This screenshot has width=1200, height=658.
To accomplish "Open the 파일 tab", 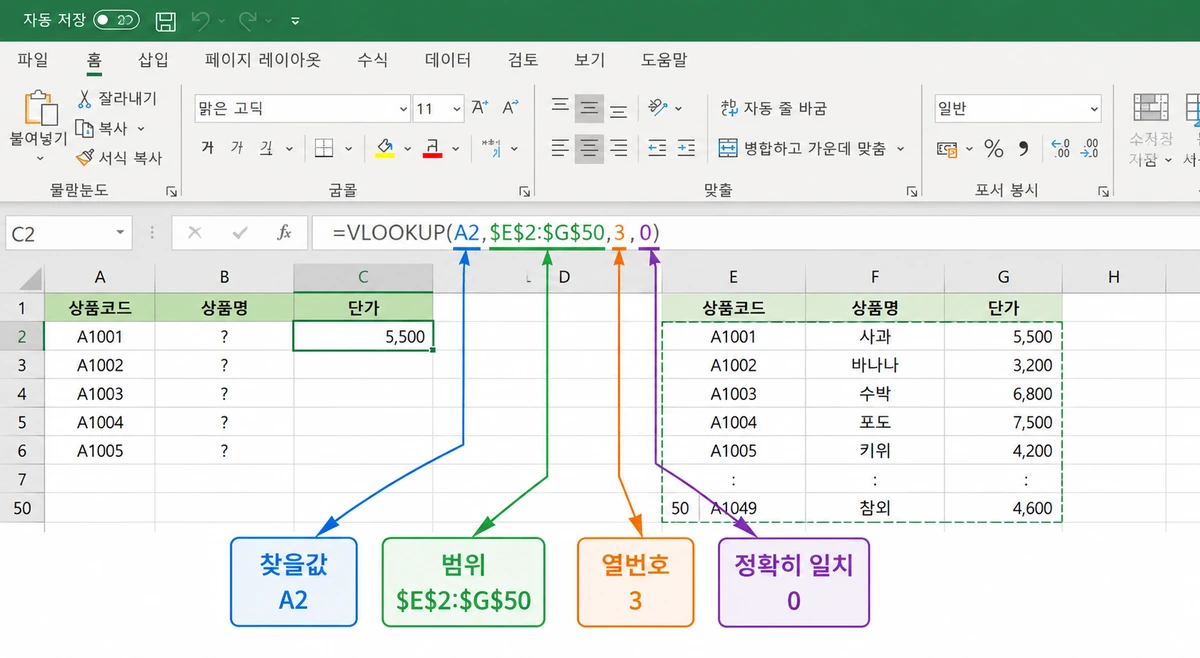I will (x=33, y=59).
